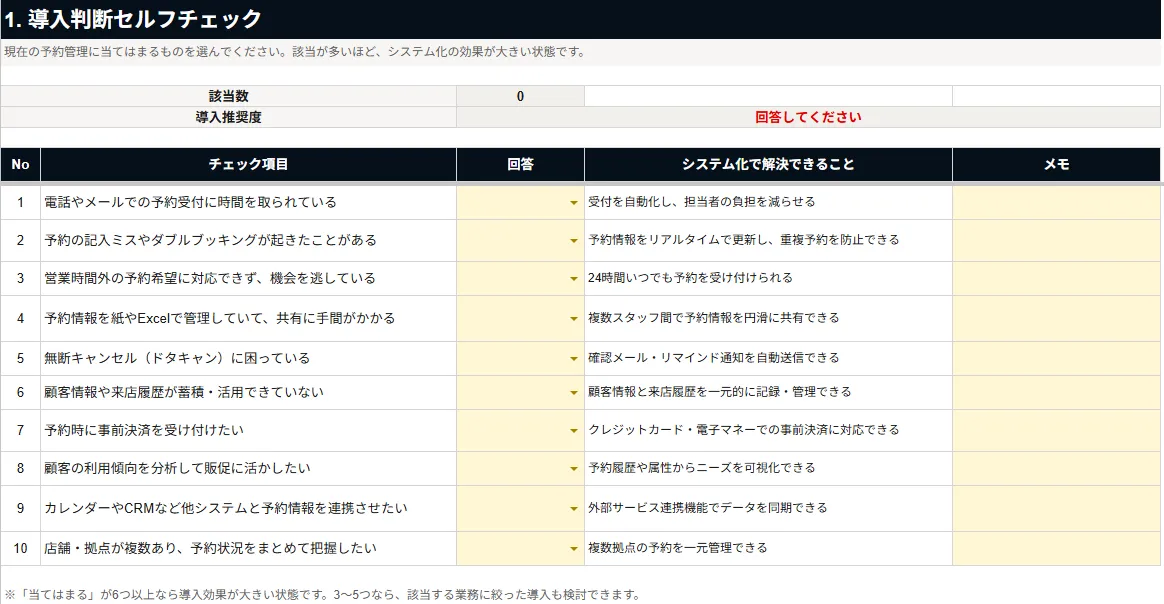The width and height of the screenshot is (1164, 604).
Task: Click memo cell for row 4 複数スタッフ間
Action: [1056, 318]
